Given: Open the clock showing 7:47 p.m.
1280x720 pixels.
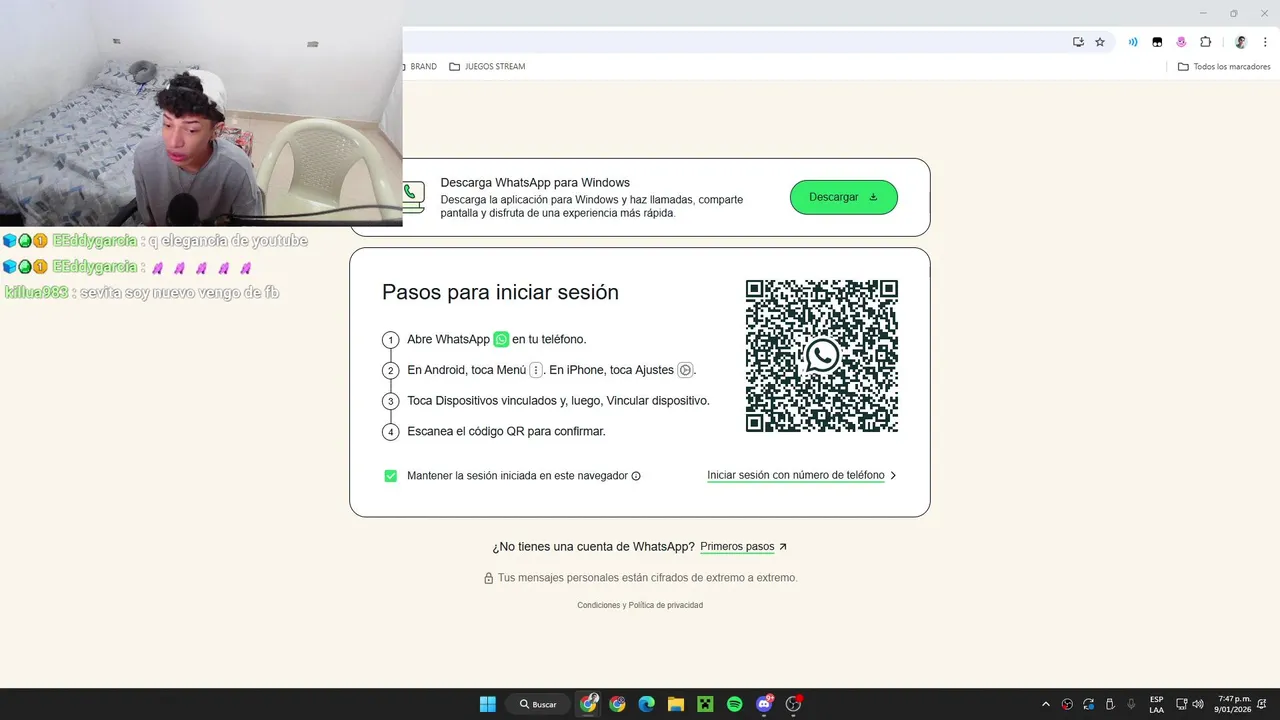Looking at the screenshot, I should coord(1234,704).
